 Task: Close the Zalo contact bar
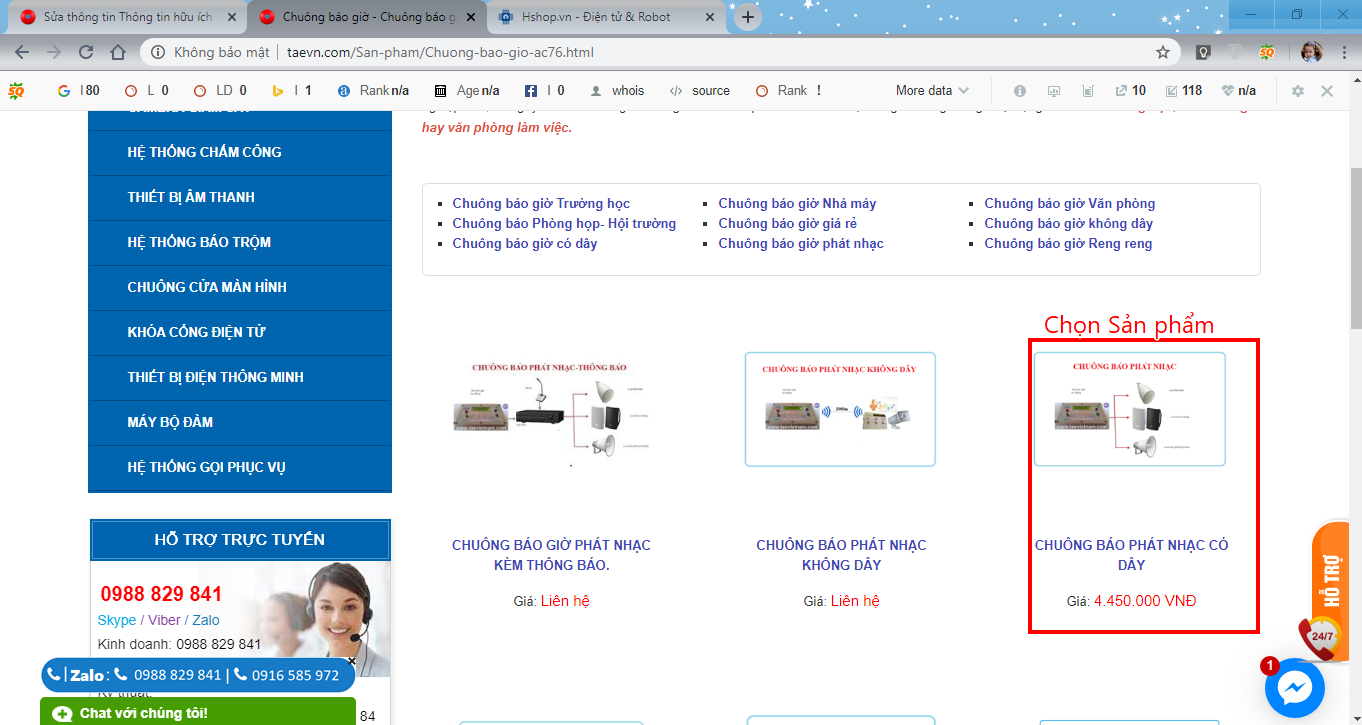(352, 661)
